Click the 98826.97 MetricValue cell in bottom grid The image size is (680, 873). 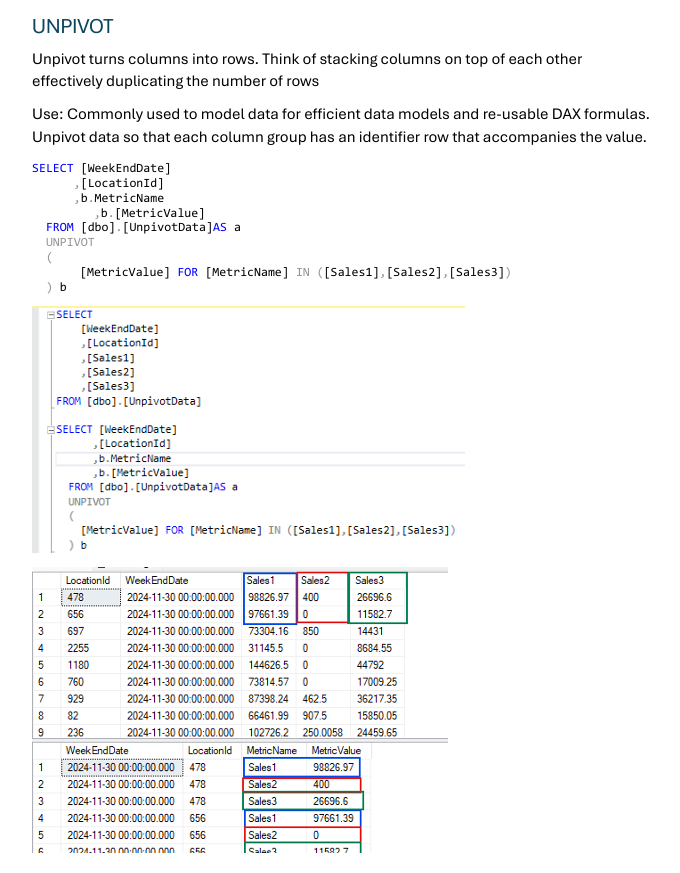coord(333,767)
